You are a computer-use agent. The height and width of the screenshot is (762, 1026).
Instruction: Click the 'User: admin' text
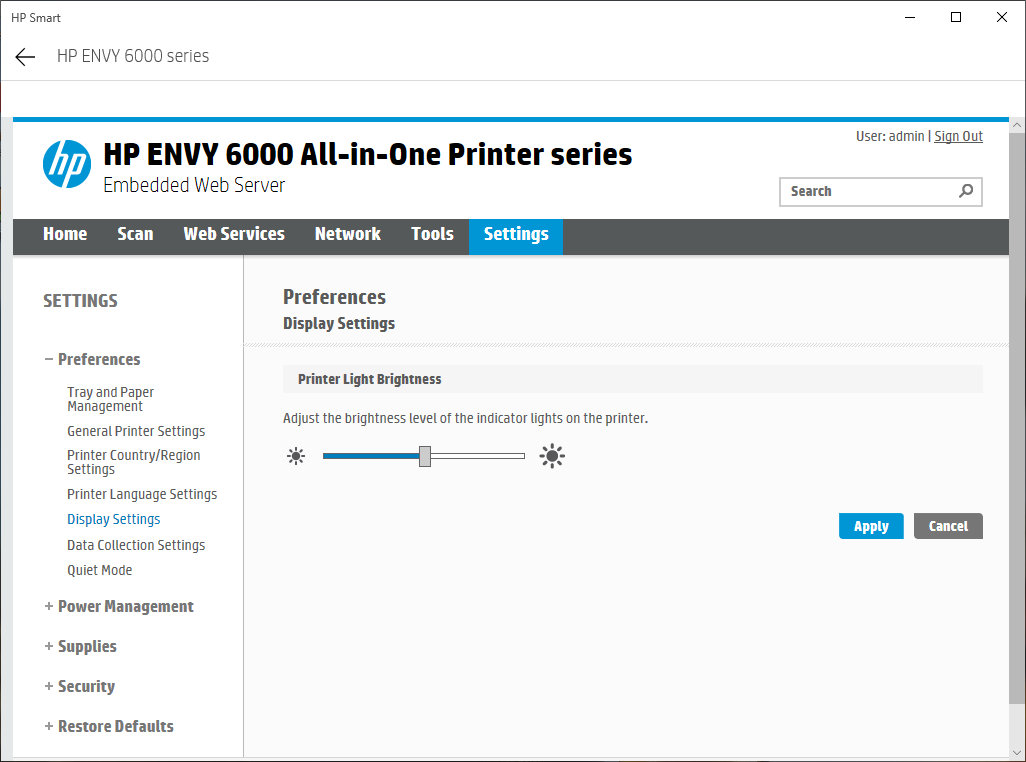pyautogui.click(x=889, y=136)
